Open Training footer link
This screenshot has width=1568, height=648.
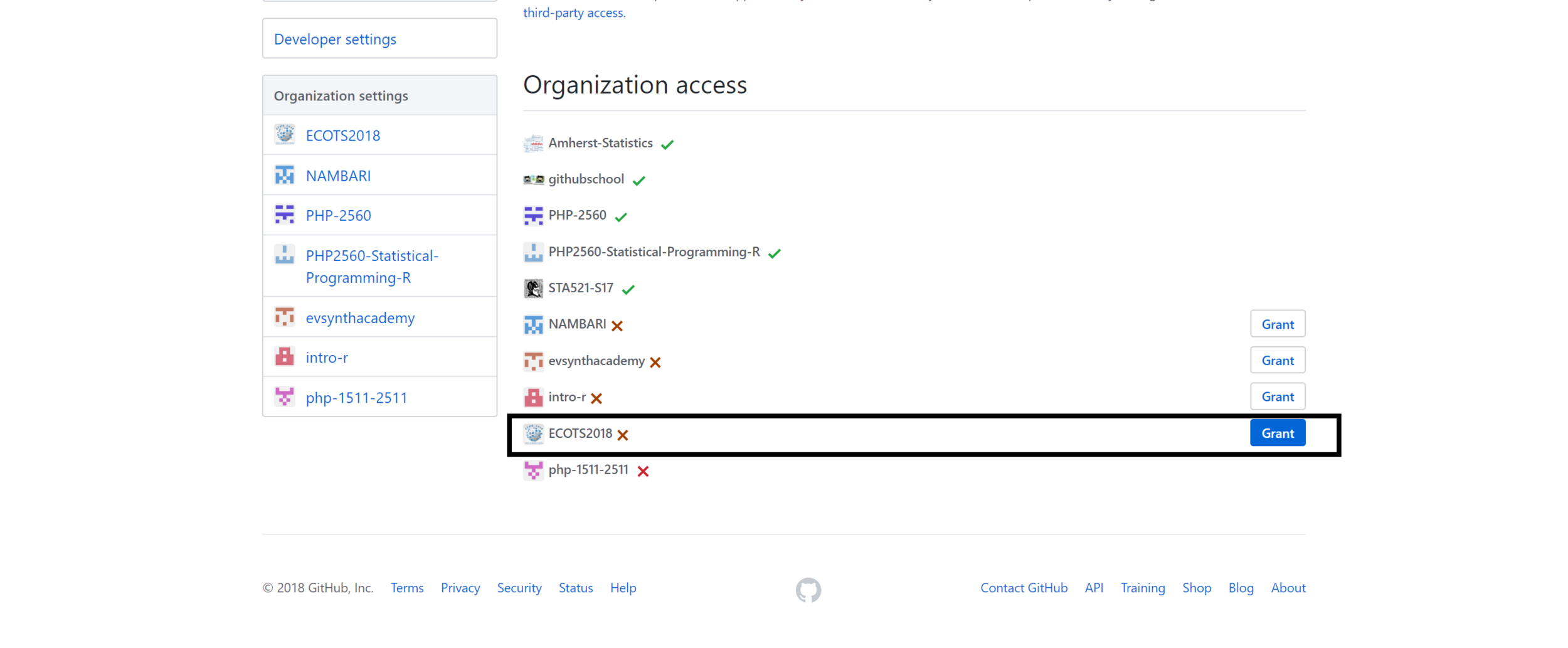click(x=1142, y=588)
